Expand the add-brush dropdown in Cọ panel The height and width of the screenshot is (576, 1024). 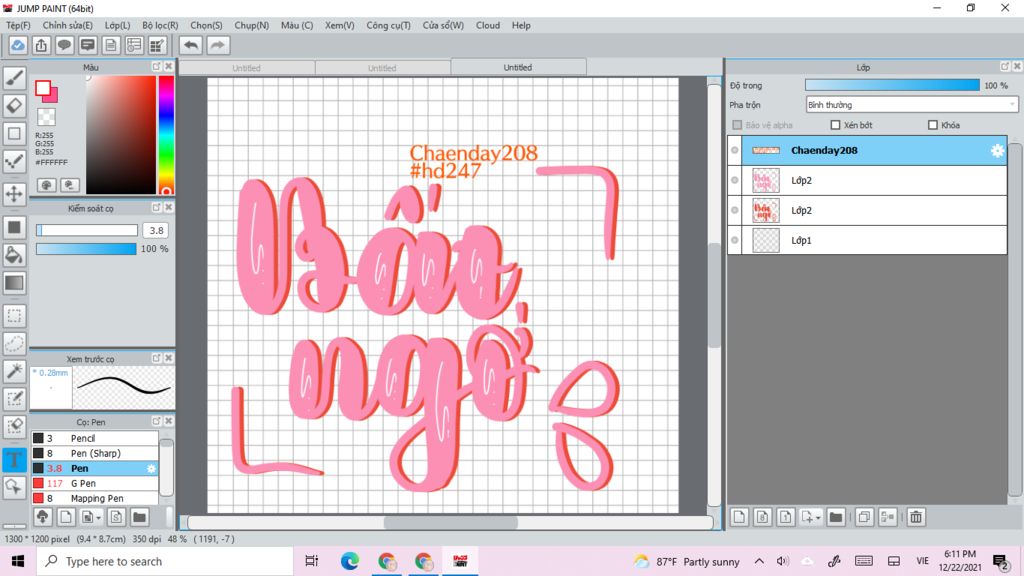click(99, 518)
